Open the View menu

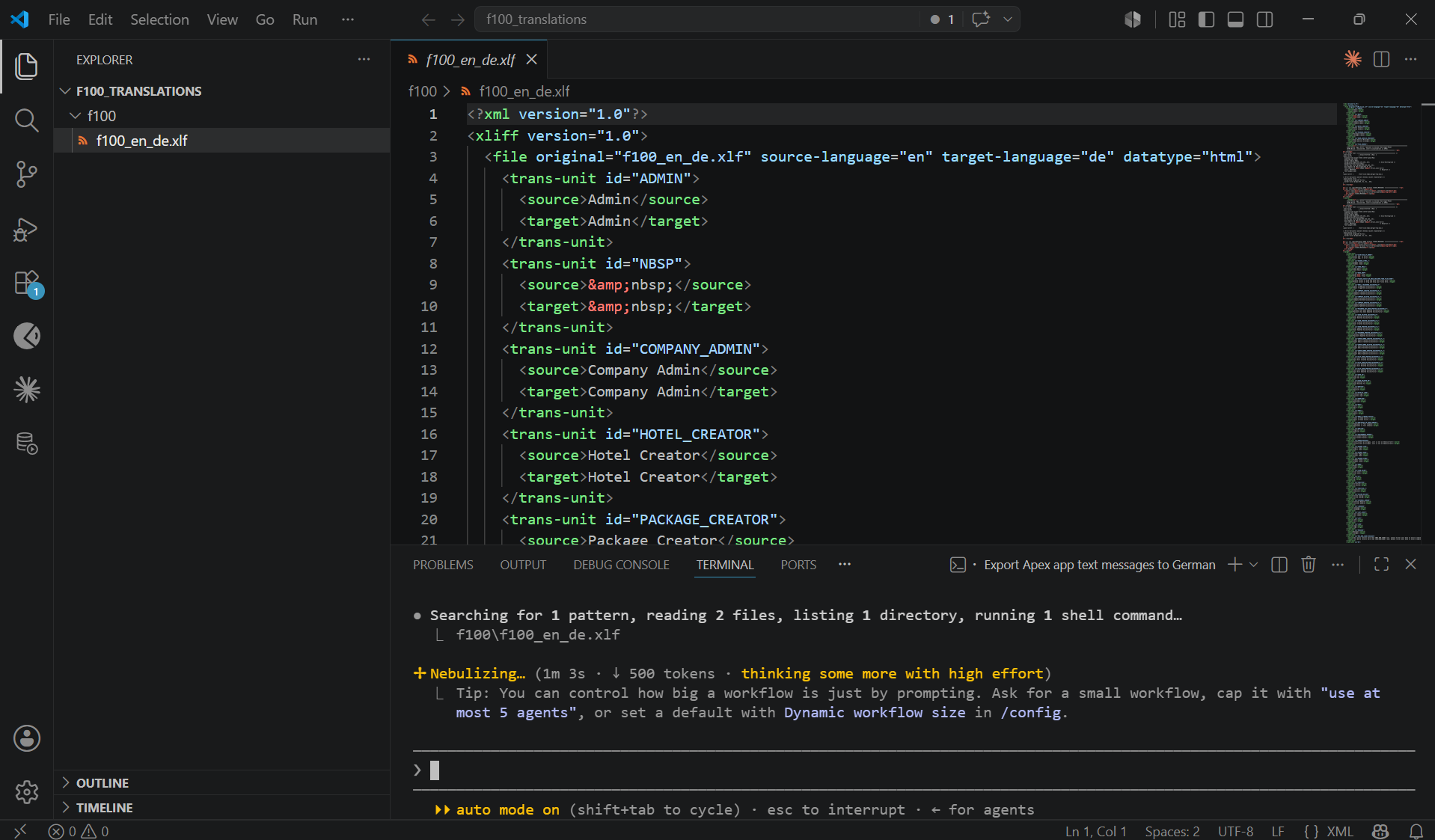tap(222, 19)
